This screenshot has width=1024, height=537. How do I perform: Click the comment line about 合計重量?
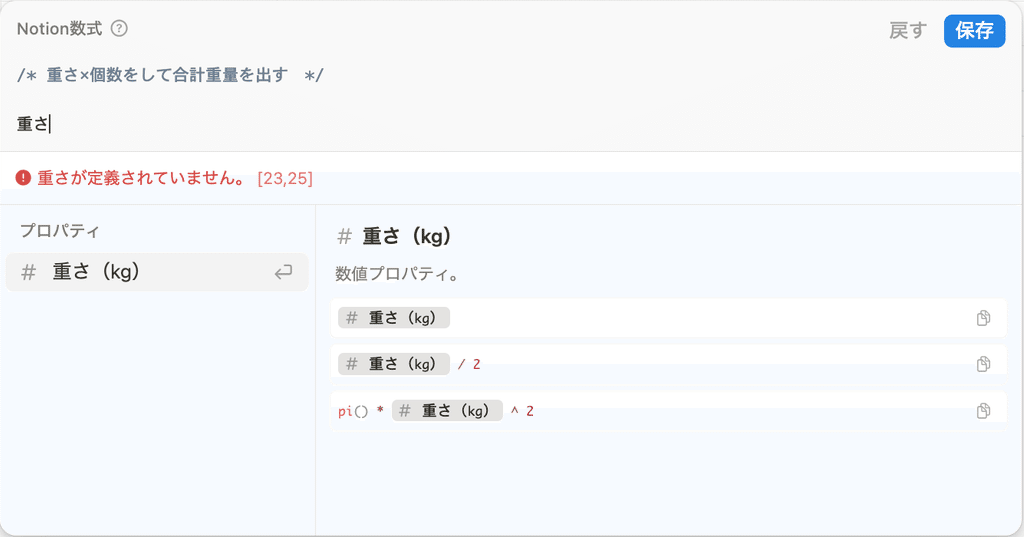click(170, 75)
